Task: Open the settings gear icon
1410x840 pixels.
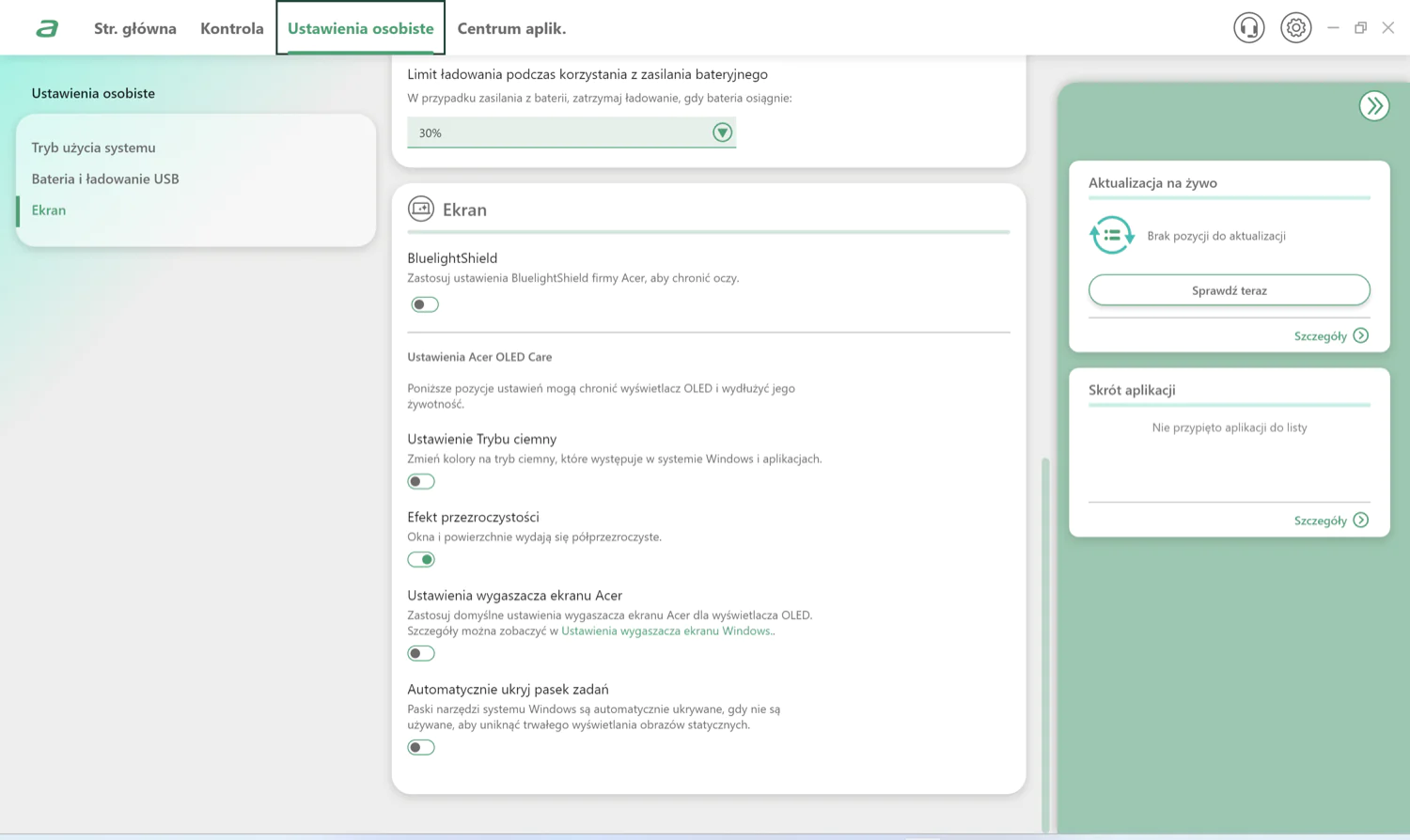Action: [x=1296, y=28]
